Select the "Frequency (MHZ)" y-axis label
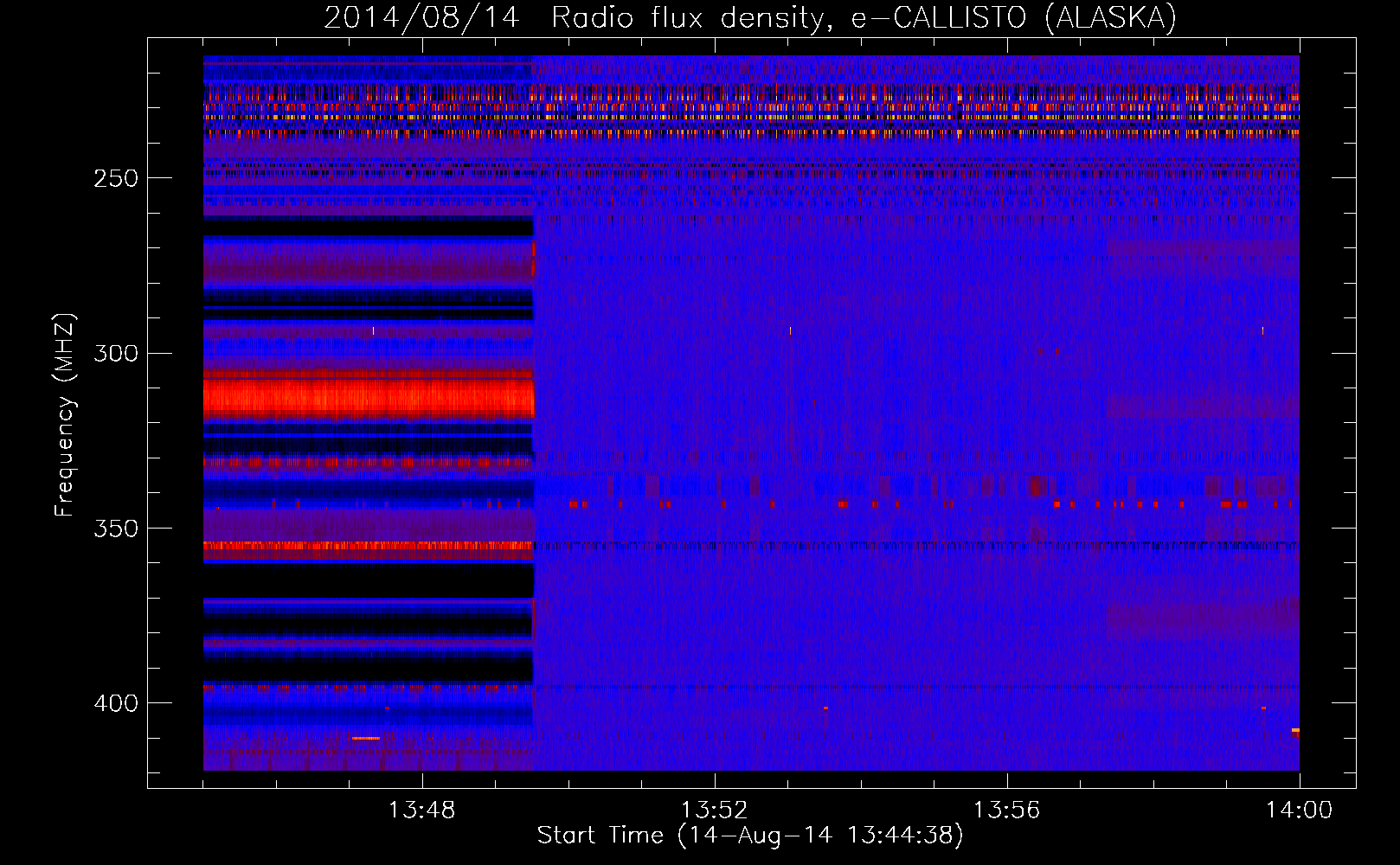The image size is (1400, 865). (x=65, y=414)
